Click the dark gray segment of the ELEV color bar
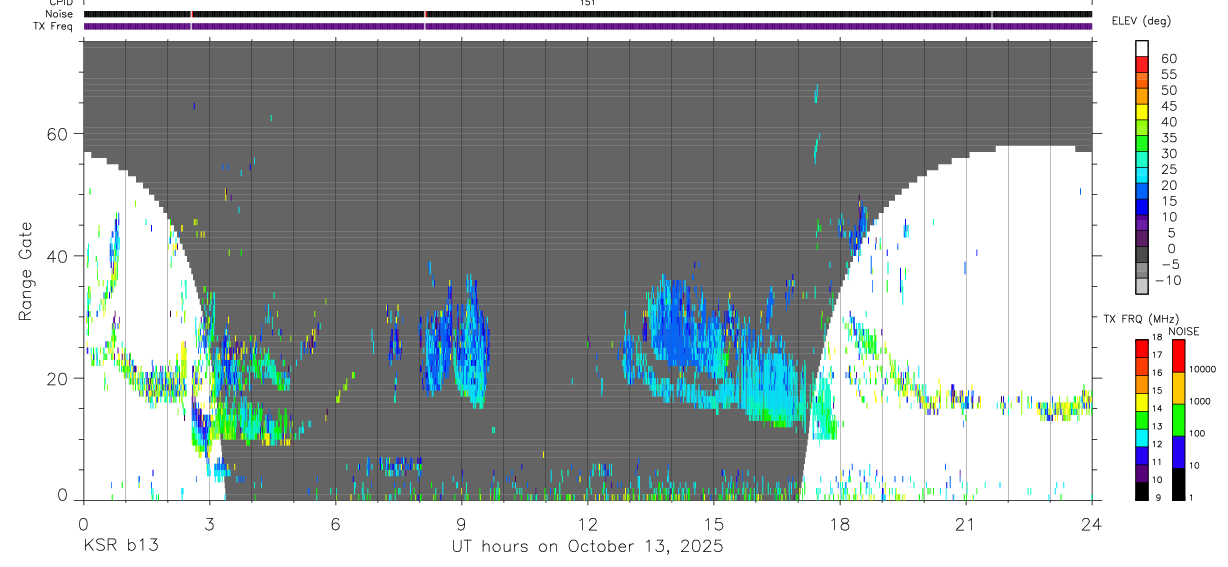 tap(1142, 256)
